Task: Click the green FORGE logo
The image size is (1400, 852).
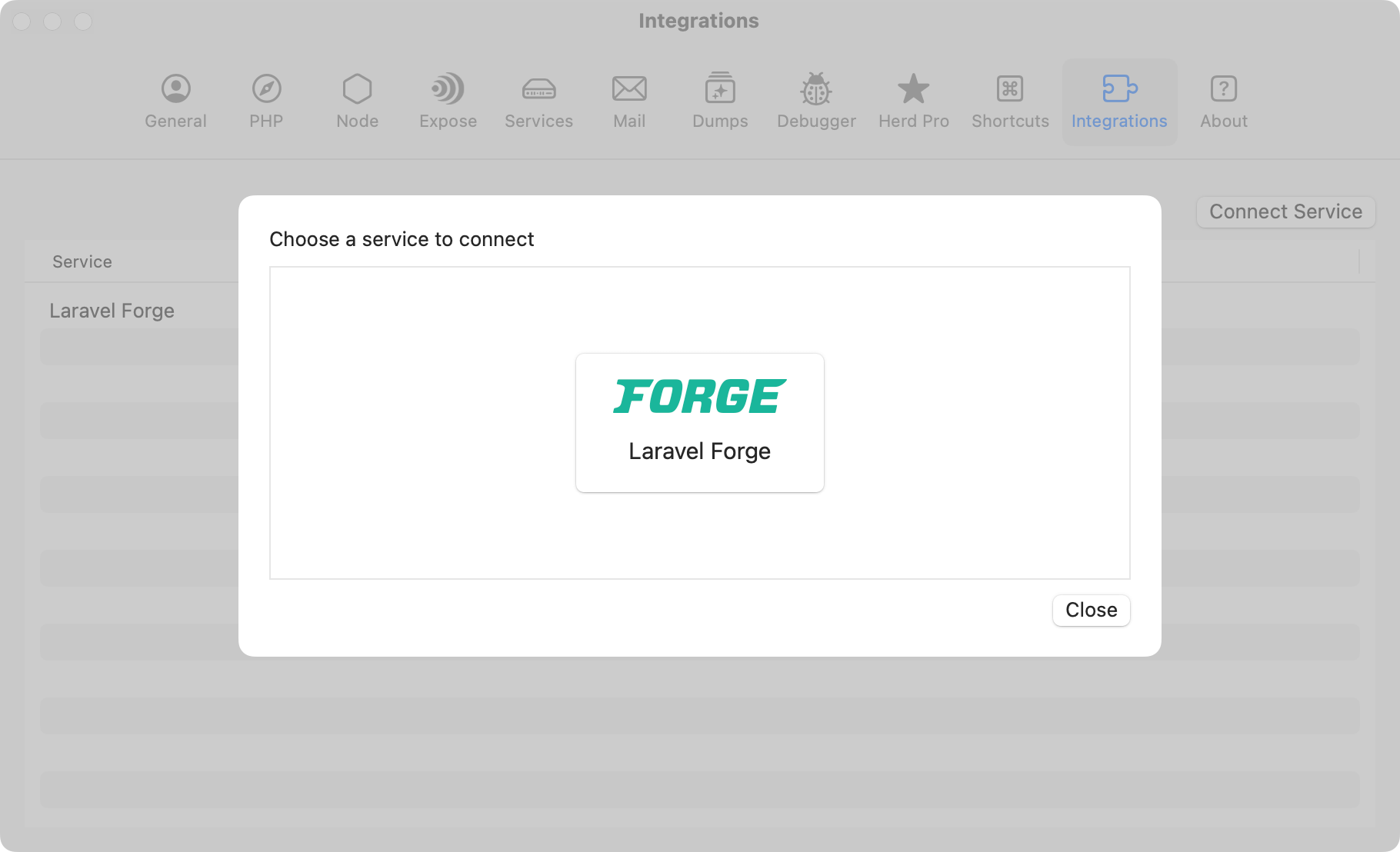Action: (x=699, y=397)
